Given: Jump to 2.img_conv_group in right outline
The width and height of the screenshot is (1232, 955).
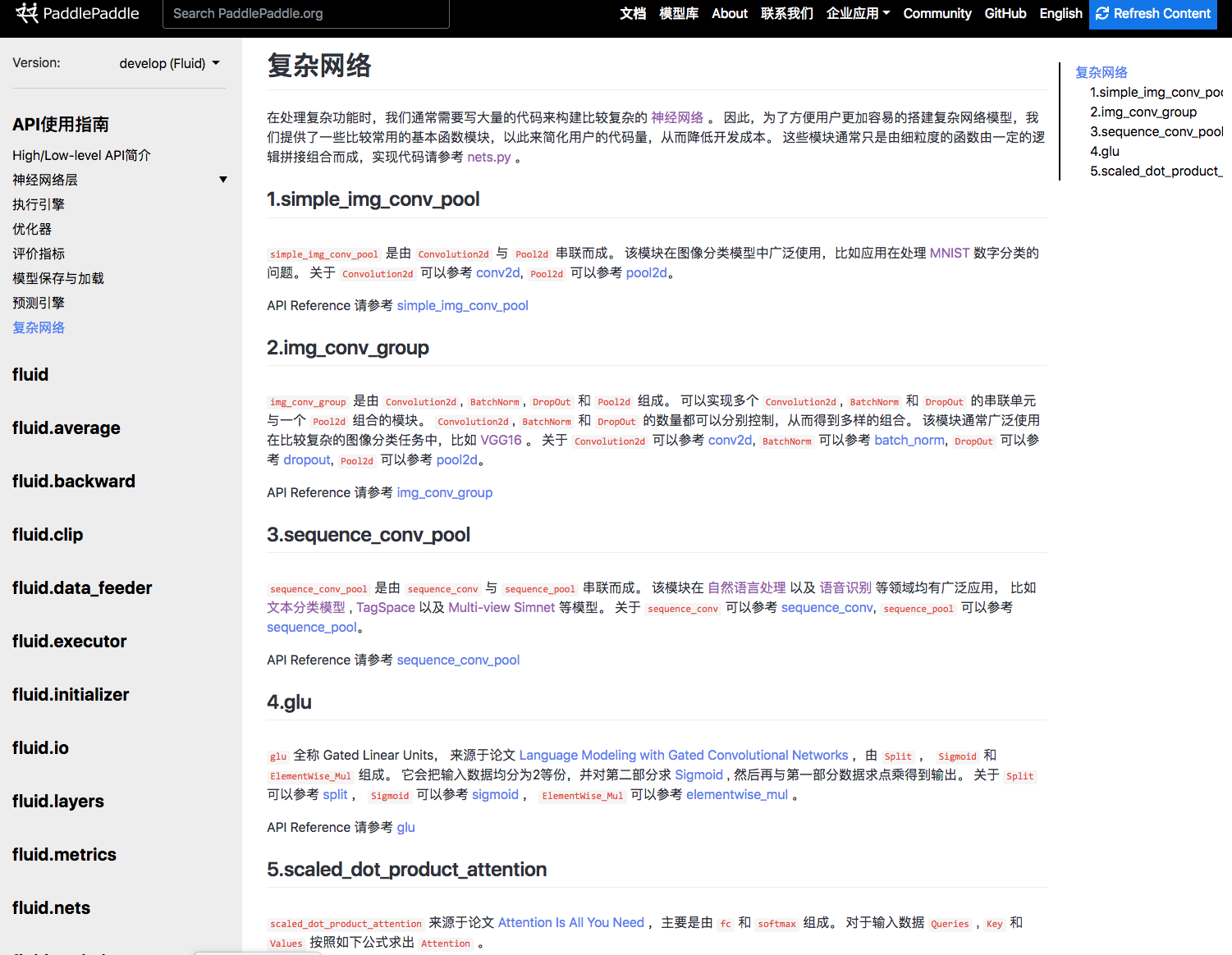Looking at the screenshot, I should point(1143,112).
